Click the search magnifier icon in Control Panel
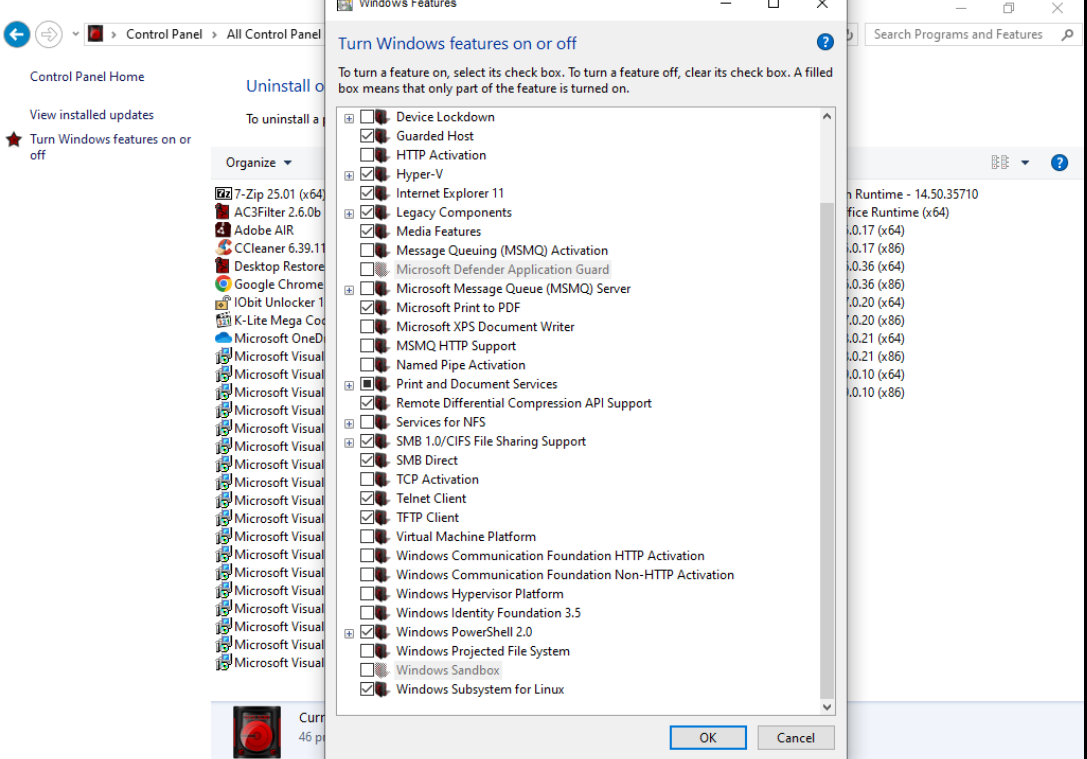Screen dimensions: 1087x759 (x=1067, y=34)
